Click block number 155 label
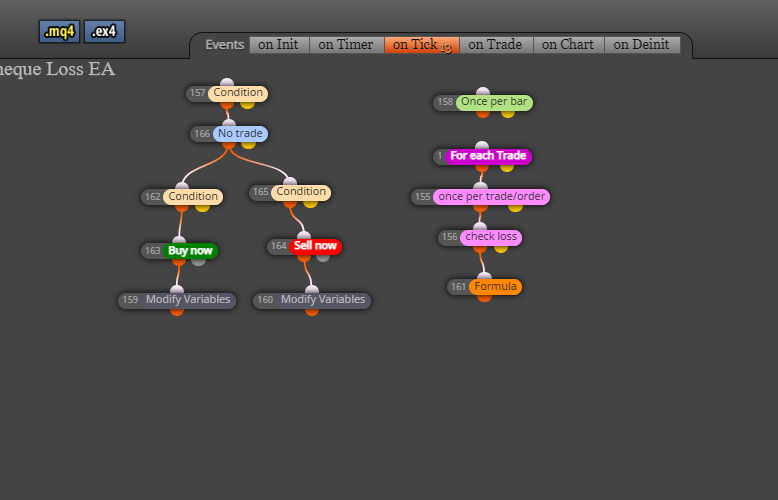 [x=423, y=197]
